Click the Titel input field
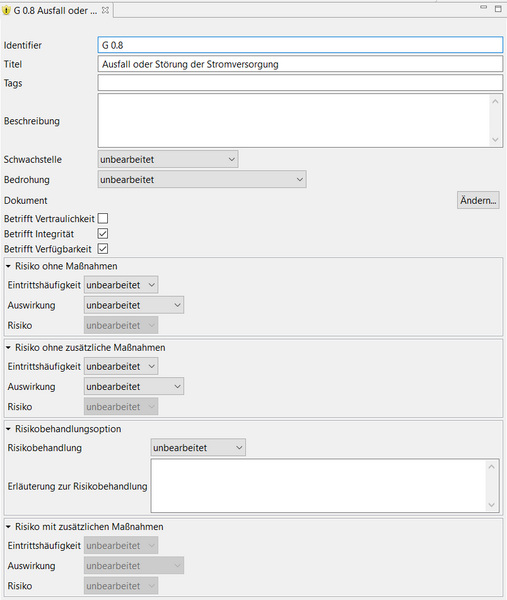The image size is (507, 600). coord(300,64)
